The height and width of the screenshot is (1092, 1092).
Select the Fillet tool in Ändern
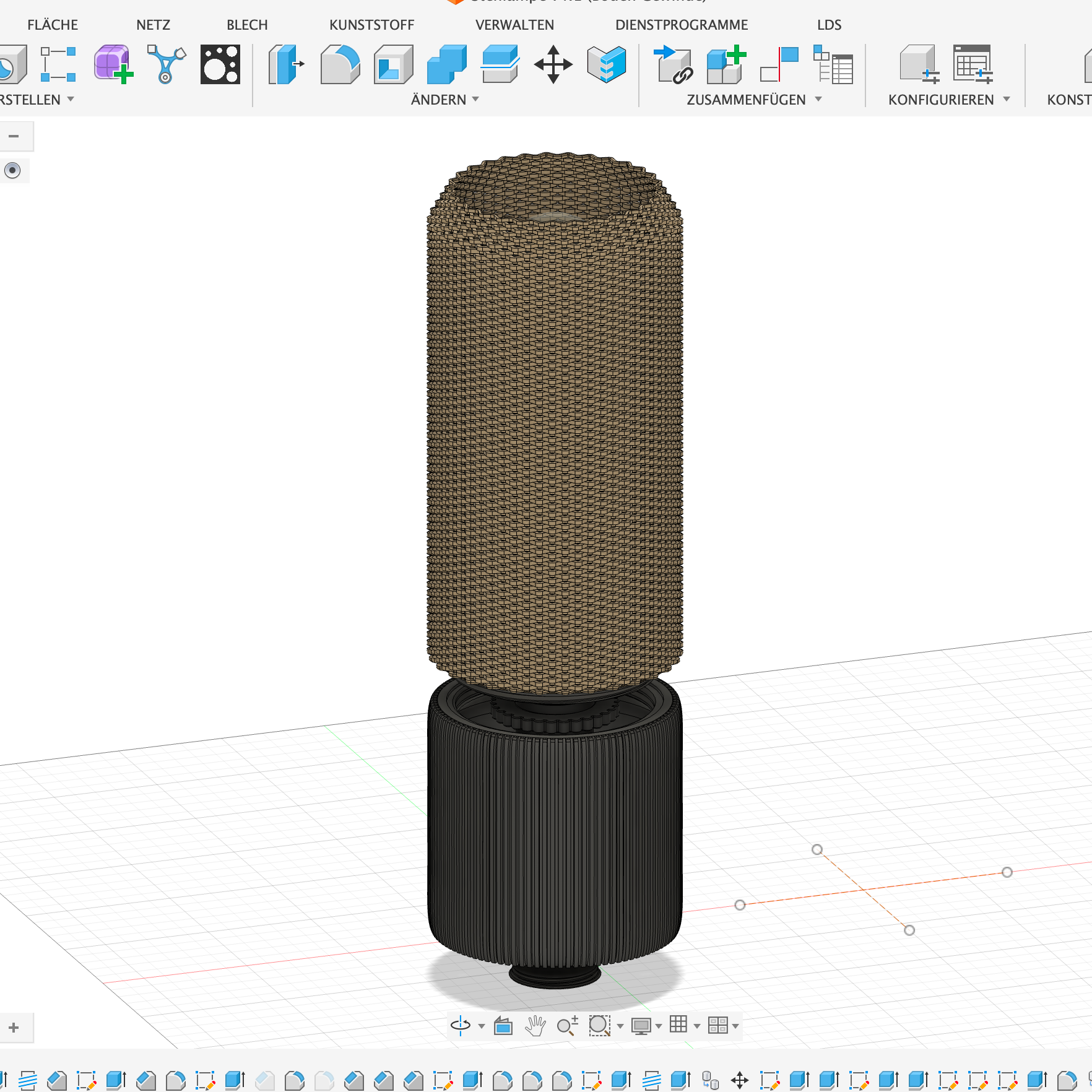[x=340, y=64]
